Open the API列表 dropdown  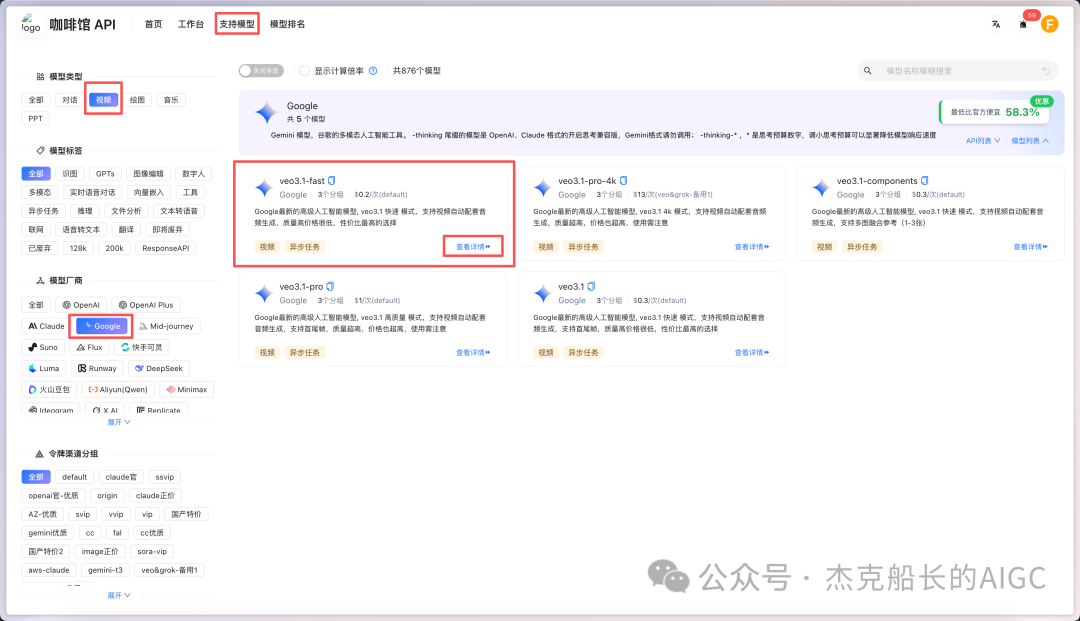pyautogui.click(x=983, y=141)
